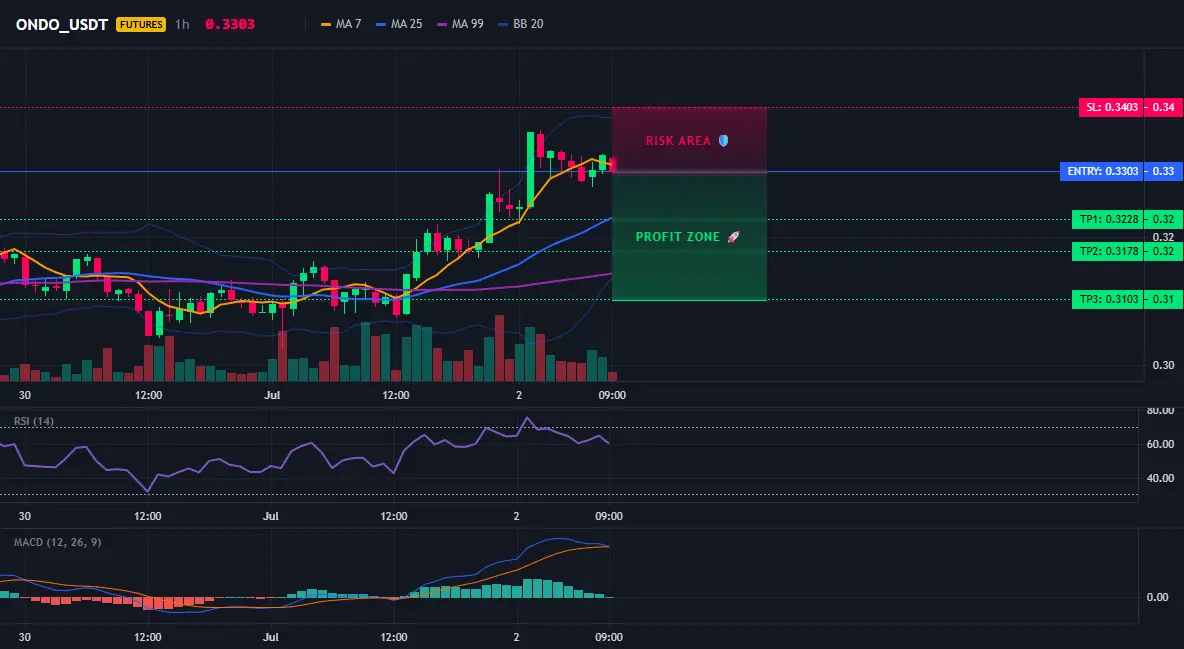Click the 09:00 label on main chart
1184x649 pixels.
pyautogui.click(x=612, y=395)
